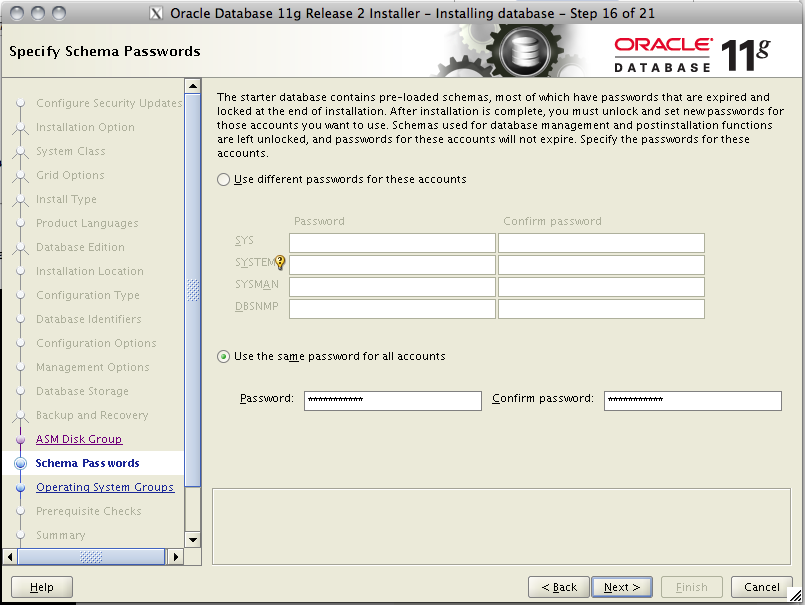805x605 pixels.
Task: Open the ASM Disk Group step link
Action: [79, 439]
